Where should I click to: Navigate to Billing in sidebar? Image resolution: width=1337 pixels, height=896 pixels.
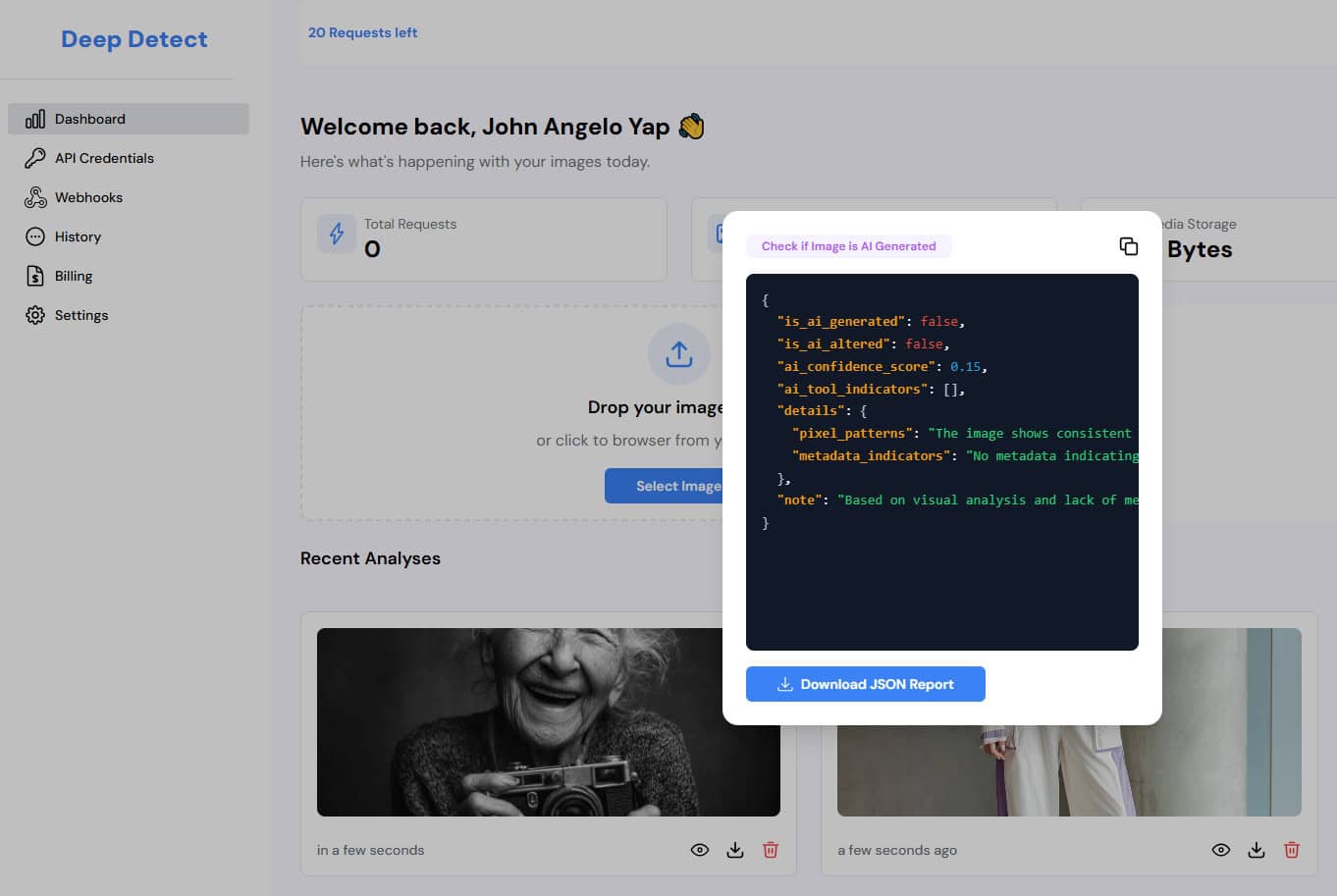[73, 276]
